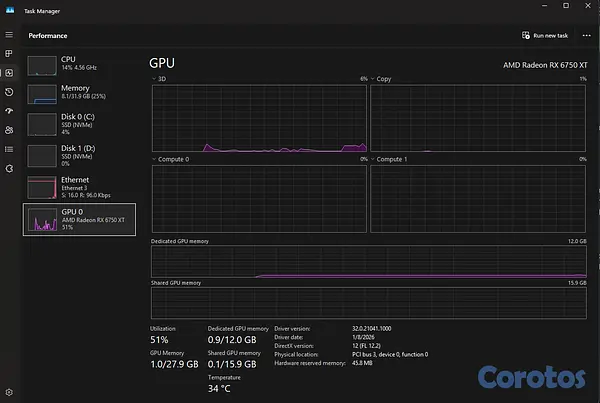This screenshot has height=403, width=600.
Task: Click the 45.8 MB hardware reserved value
Action: click(362, 363)
